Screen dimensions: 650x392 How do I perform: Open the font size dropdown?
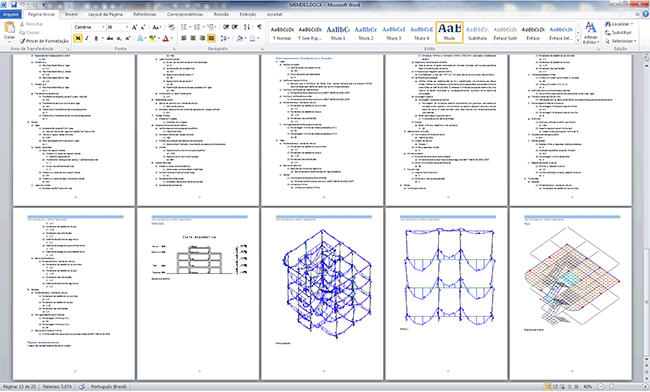pyautogui.click(x=127, y=27)
